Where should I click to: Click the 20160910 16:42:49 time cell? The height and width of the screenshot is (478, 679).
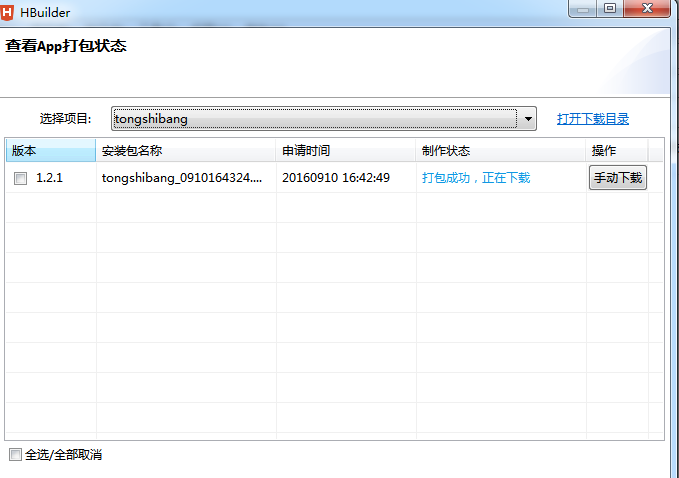point(336,178)
